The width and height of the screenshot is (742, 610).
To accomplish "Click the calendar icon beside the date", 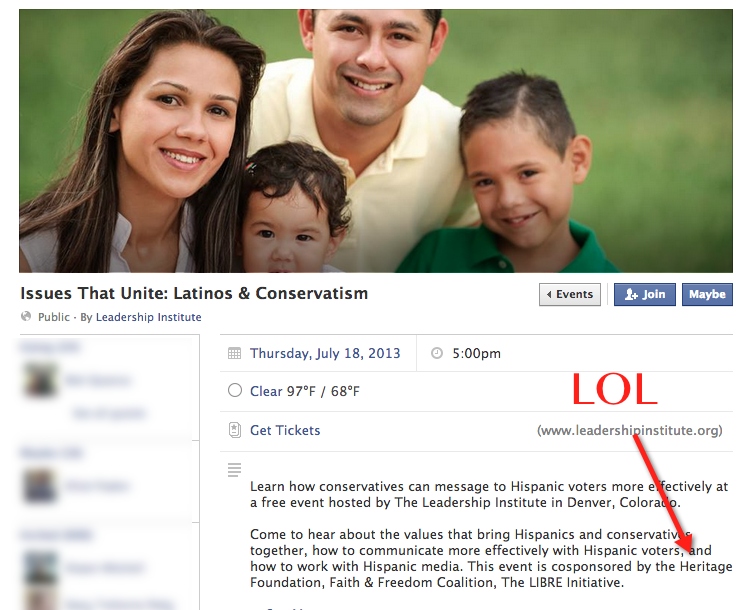I will click(234, 354).
